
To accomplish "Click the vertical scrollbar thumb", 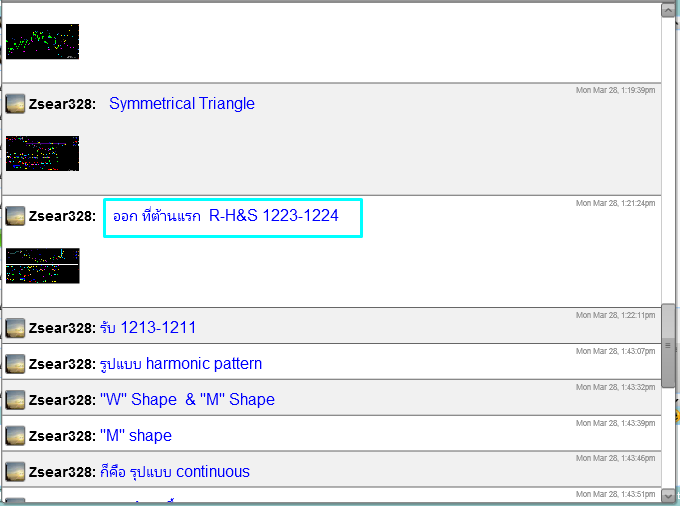I will 668,345.
